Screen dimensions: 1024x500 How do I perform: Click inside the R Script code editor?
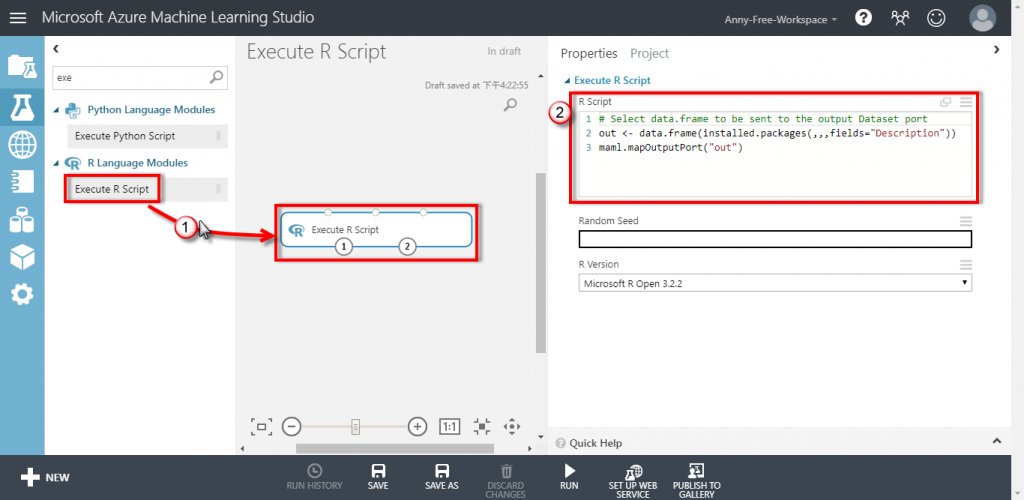(775, 153)
